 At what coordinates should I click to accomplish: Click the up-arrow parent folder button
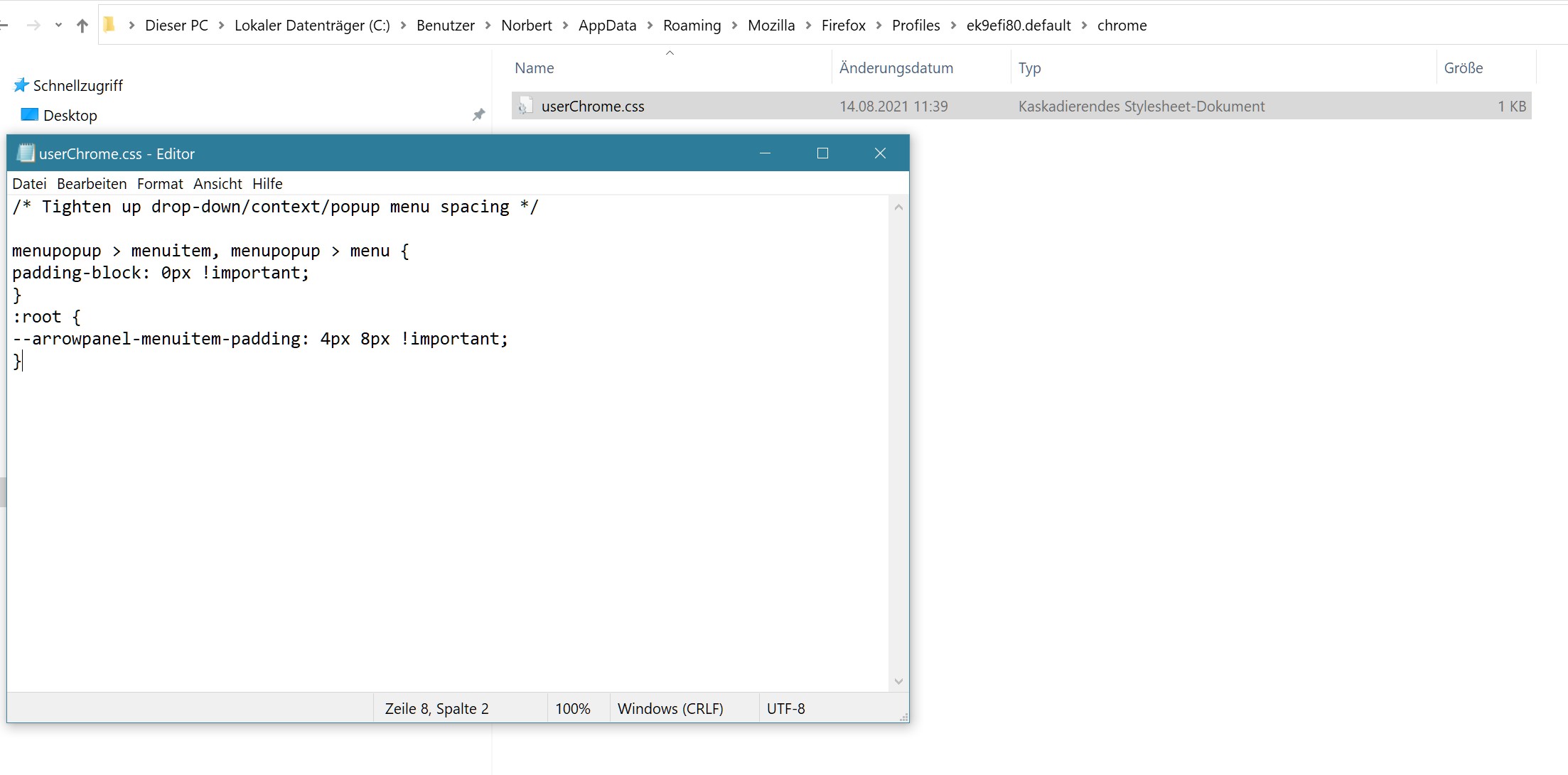point(82,26)
